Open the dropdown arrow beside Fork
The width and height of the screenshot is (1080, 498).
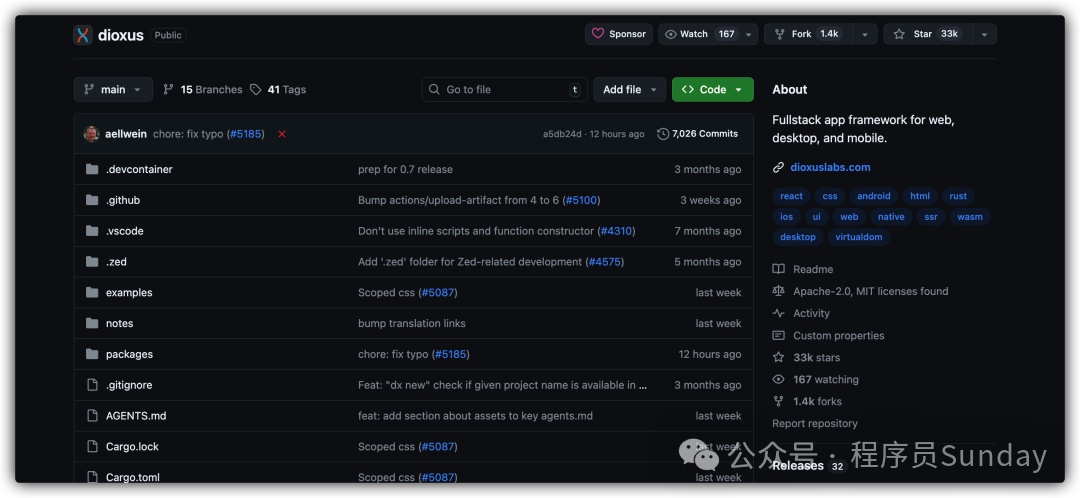864,34
